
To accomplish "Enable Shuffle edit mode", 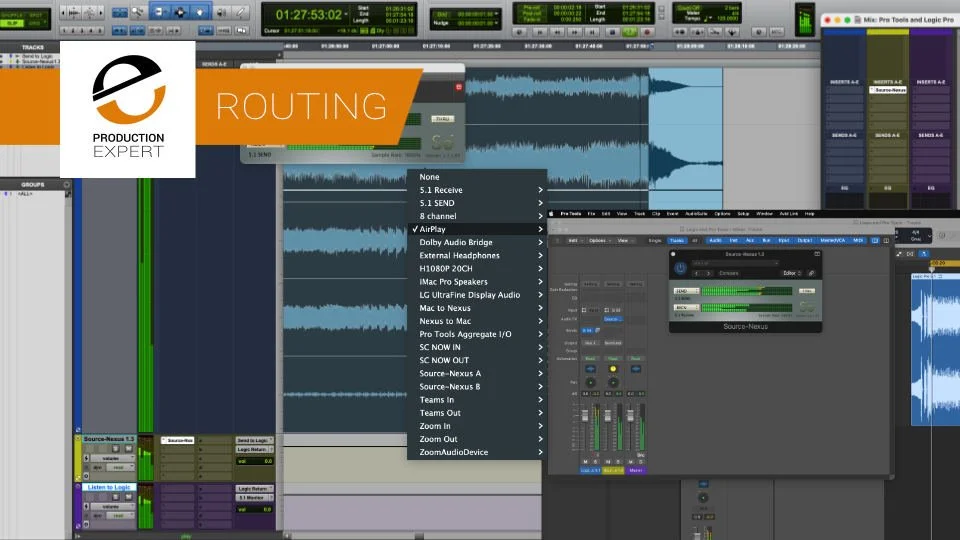I will click(12, 15).
